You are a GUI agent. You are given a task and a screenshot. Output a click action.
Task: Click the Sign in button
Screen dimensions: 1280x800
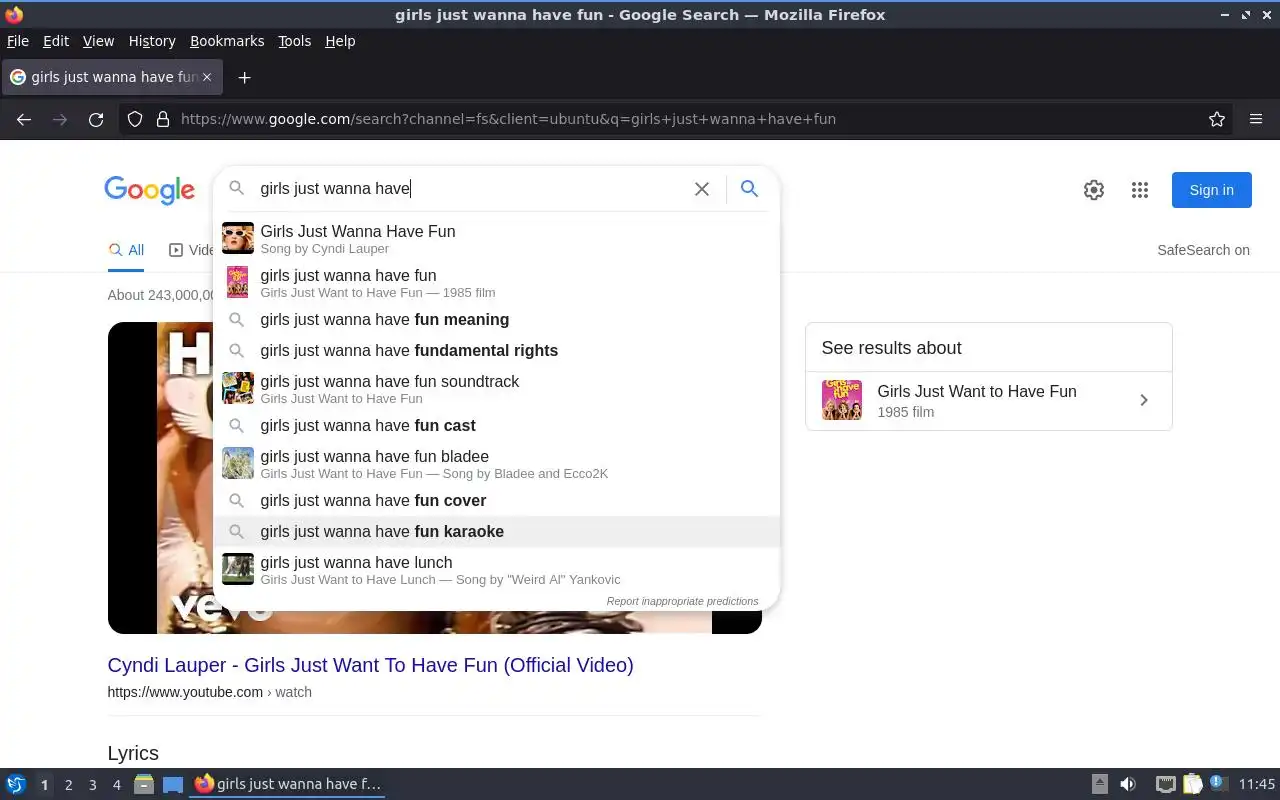pyautogui.click(x=1211, y=190)
